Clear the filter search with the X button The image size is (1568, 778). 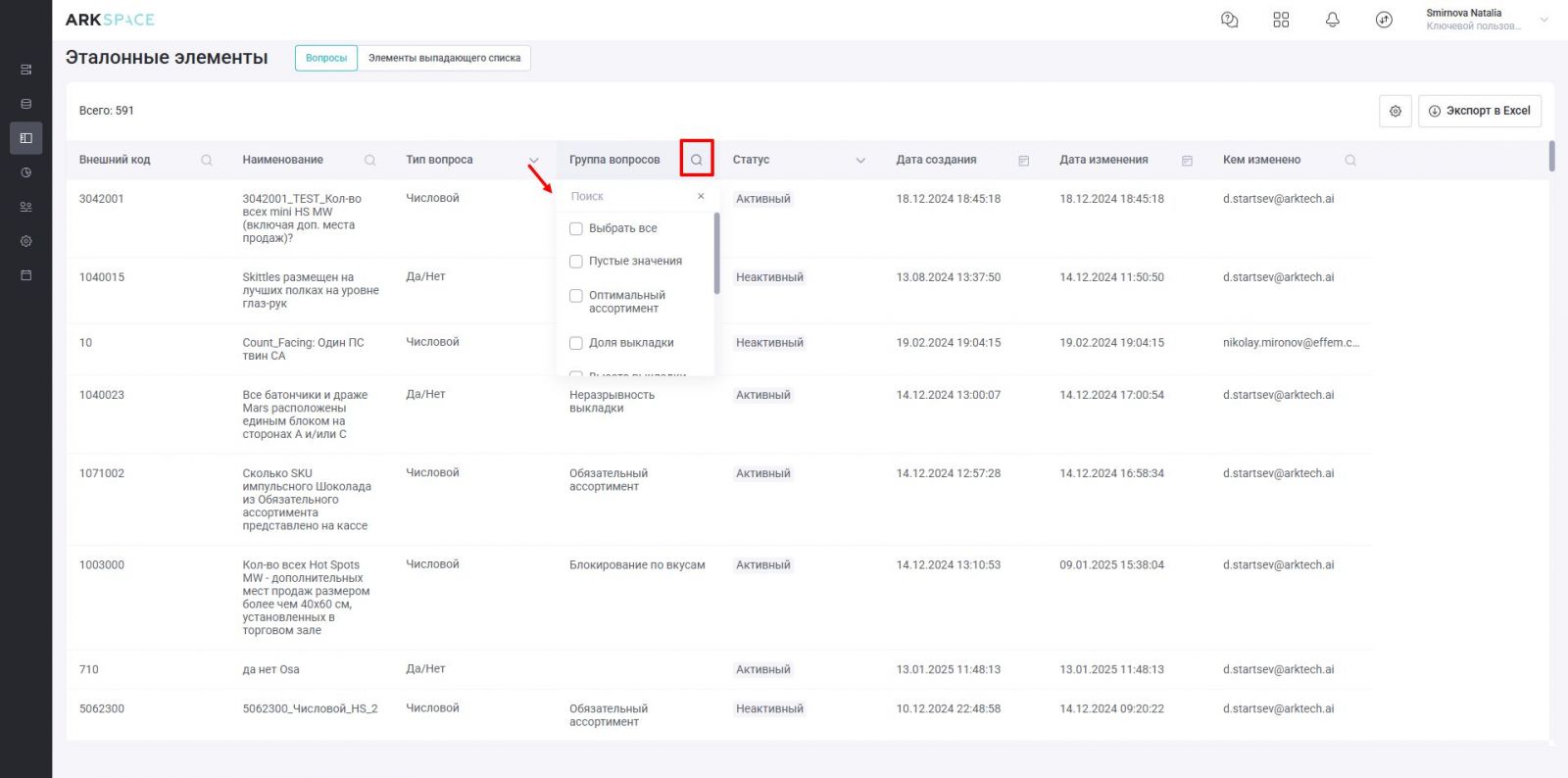pos(701,197)
